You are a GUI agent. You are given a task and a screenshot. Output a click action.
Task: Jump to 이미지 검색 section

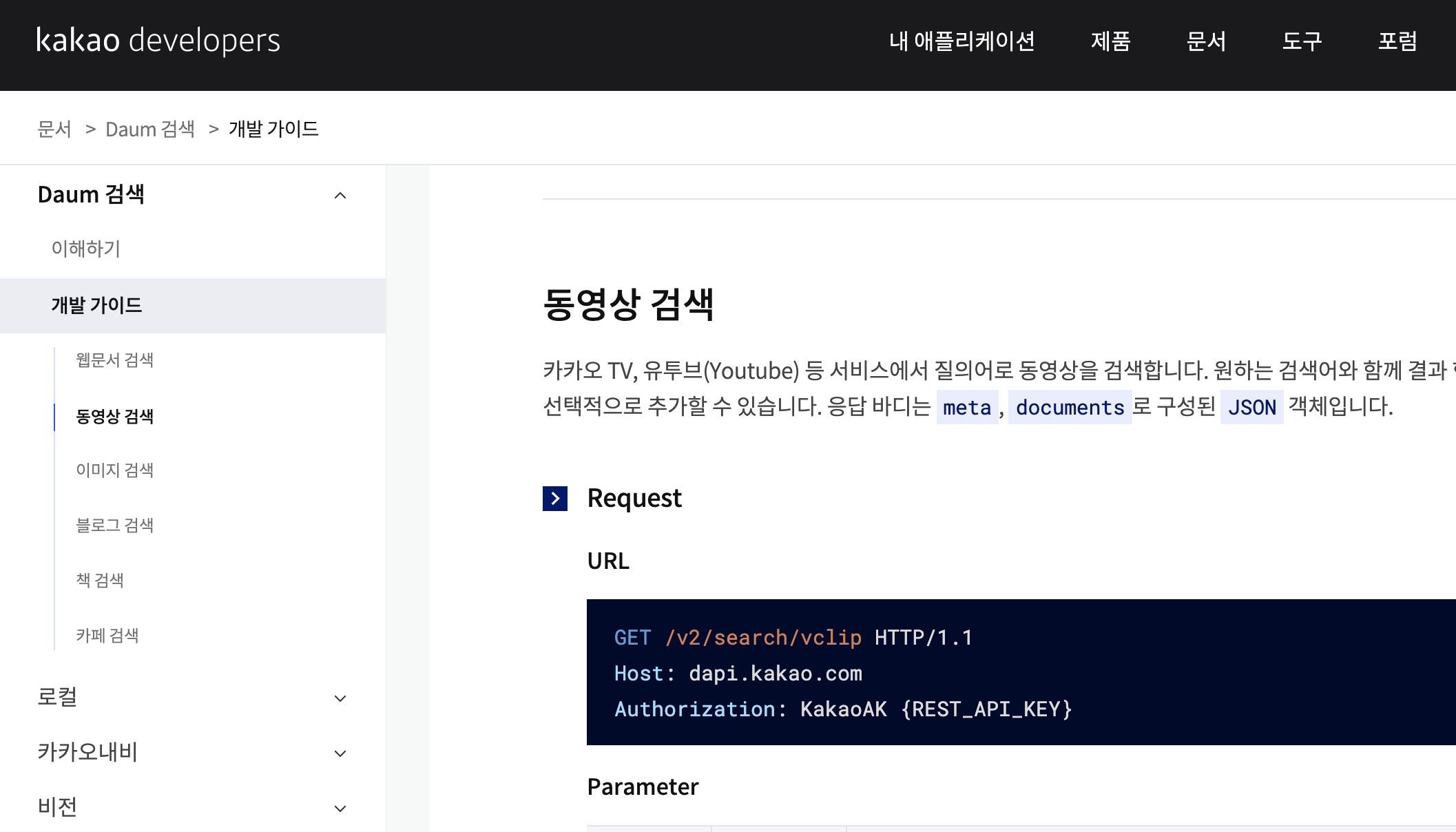[x=114, y=470]
